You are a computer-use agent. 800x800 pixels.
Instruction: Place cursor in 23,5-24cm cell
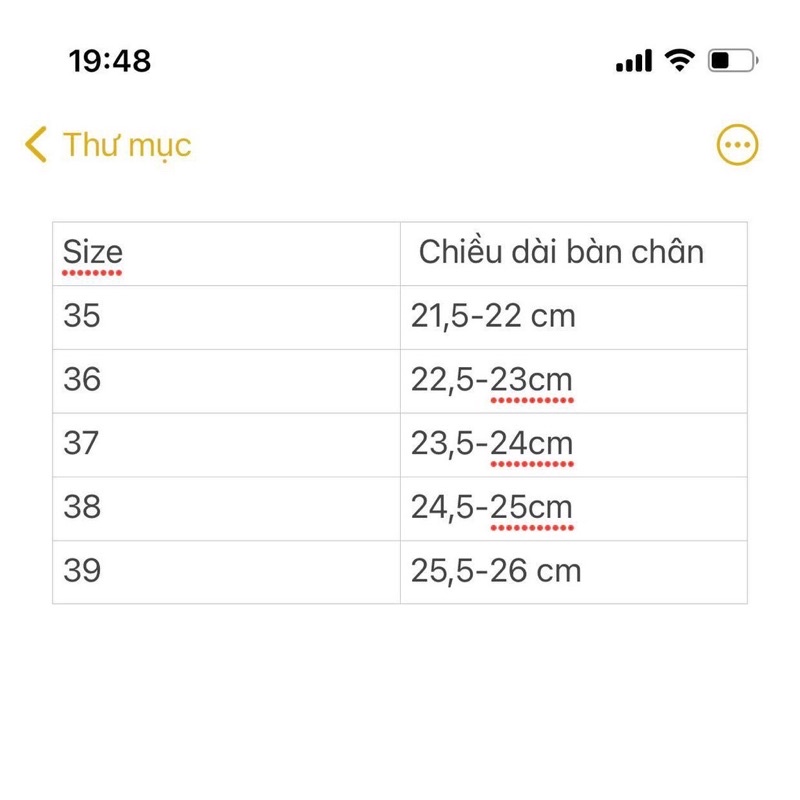[491, 443]
